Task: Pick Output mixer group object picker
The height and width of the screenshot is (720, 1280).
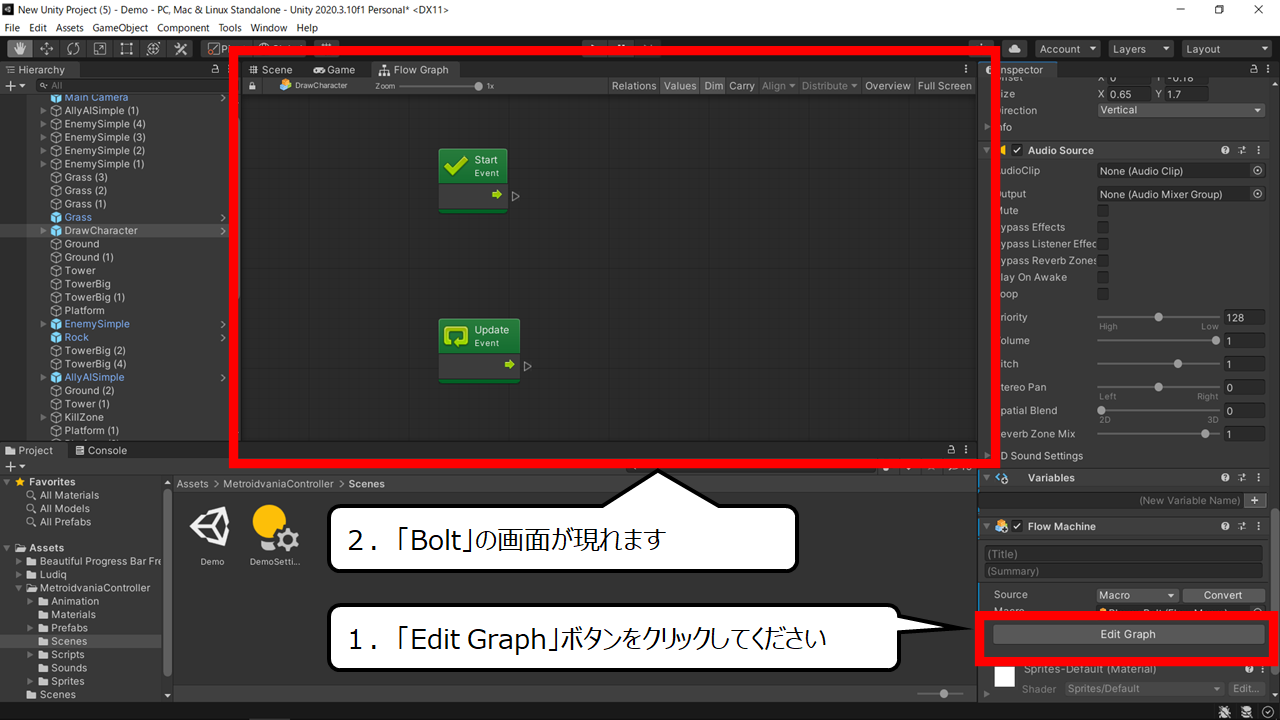Action: [1258, 194]
